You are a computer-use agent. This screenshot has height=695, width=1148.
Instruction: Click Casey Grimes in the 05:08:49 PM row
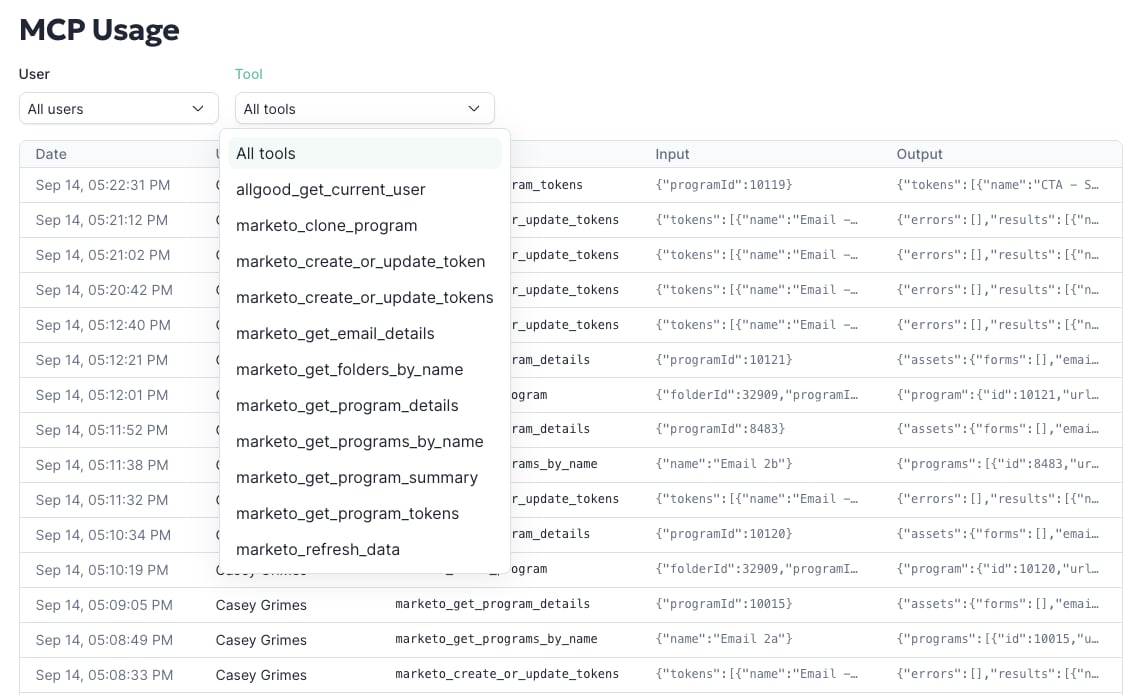pyautogui.click(x=261, y=640)
